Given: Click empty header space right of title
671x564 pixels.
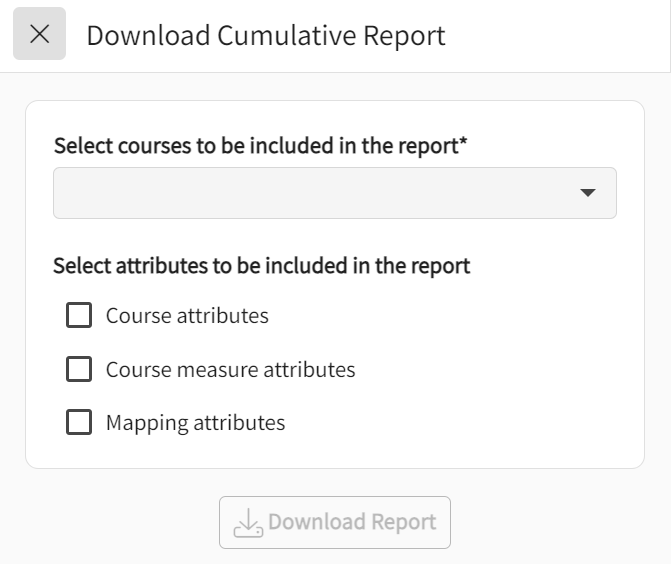Looking at the screenshot, I should pos(560,35).
